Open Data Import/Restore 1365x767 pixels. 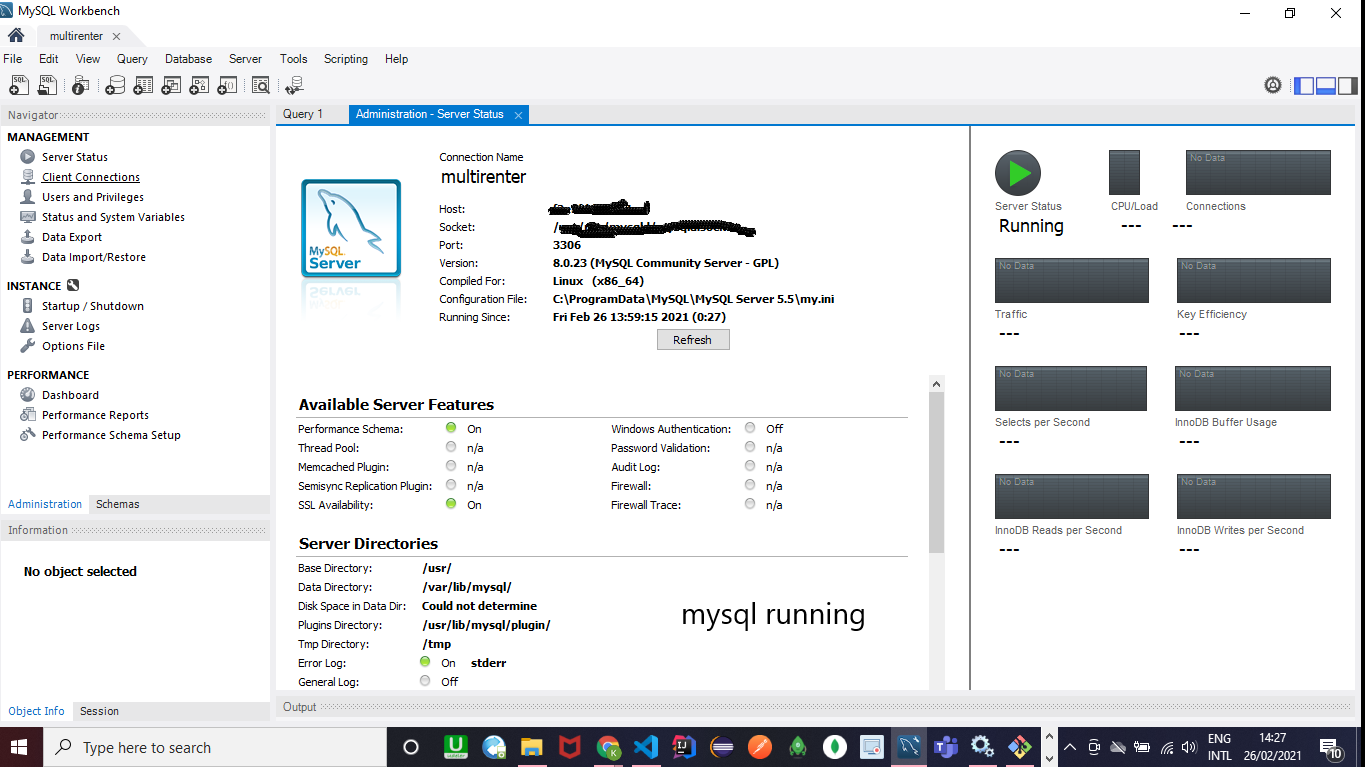click(94, 257)
